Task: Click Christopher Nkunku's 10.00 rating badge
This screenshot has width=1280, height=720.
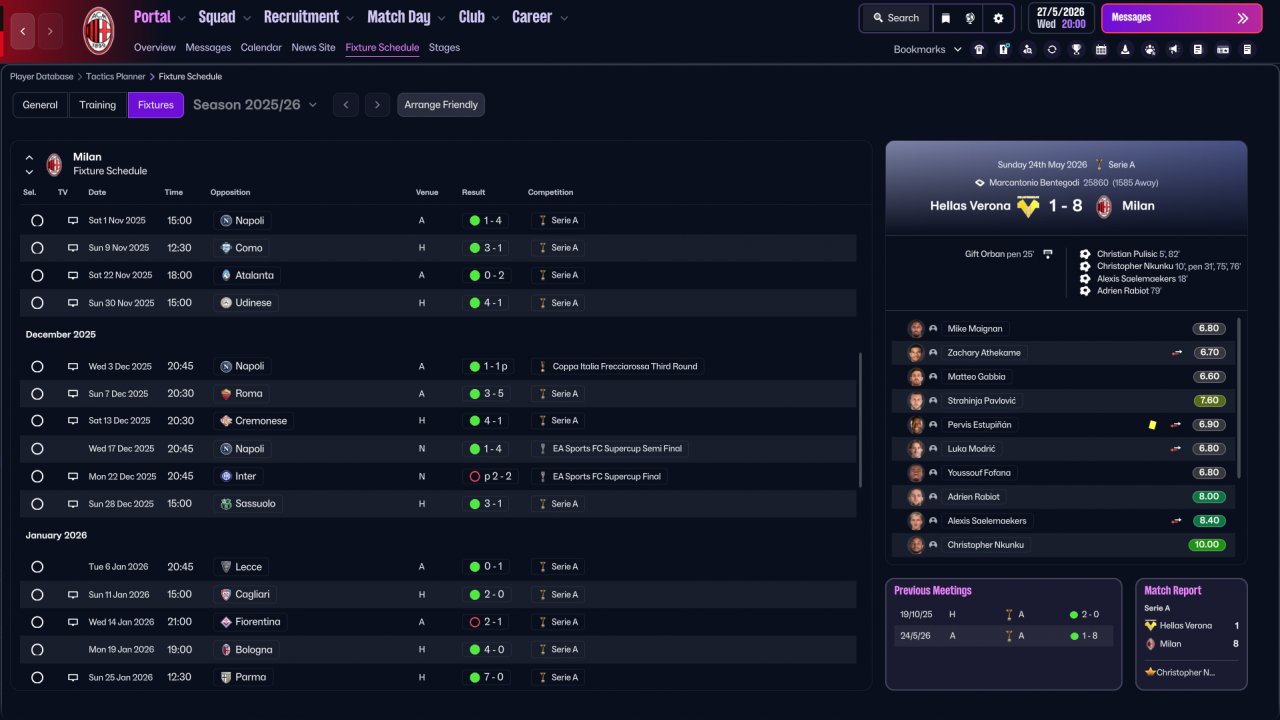Action: (x=1206, y=545)
